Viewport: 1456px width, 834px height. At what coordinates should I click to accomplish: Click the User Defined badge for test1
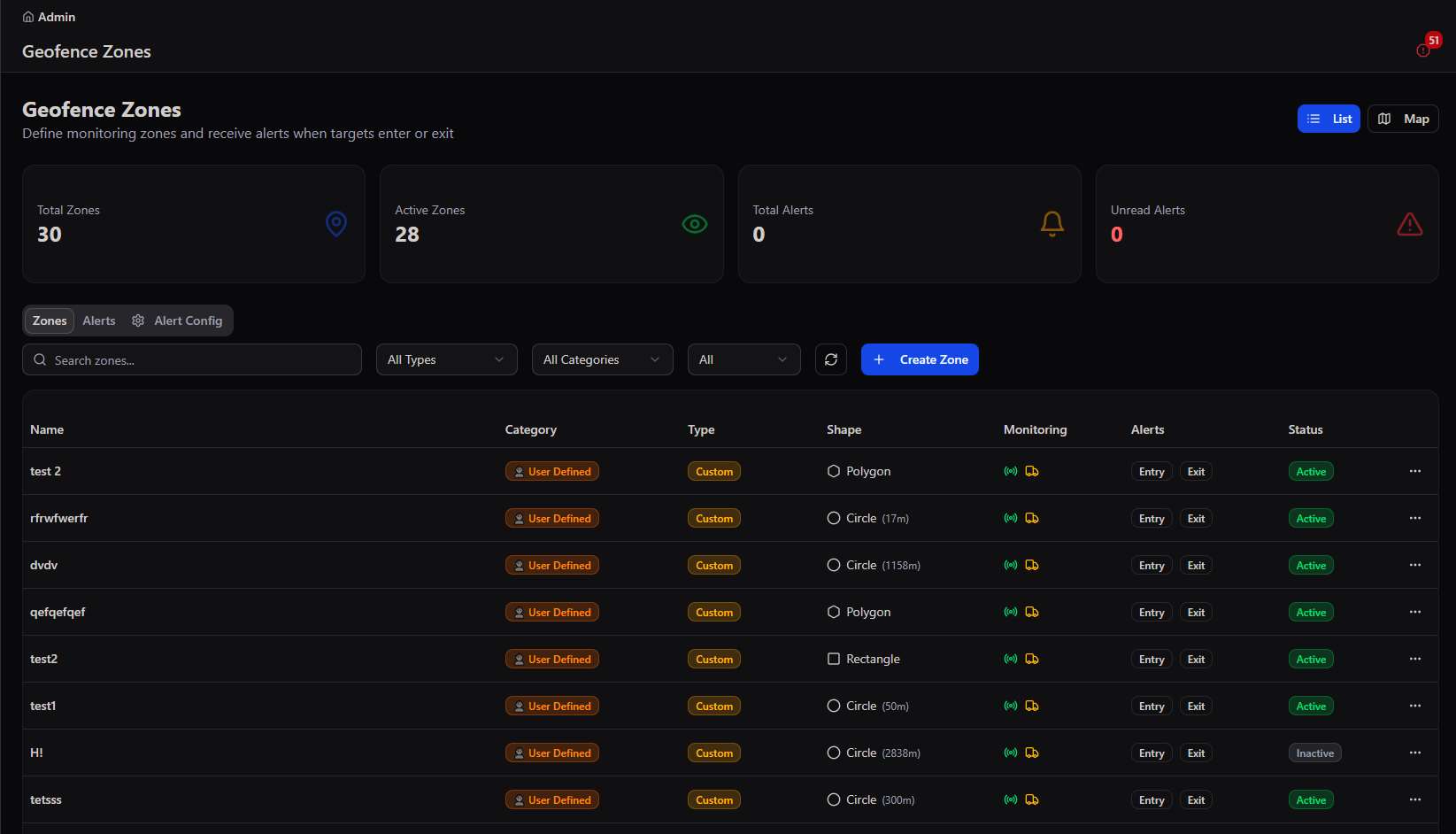pyautogui.click(x=552, y=707)
